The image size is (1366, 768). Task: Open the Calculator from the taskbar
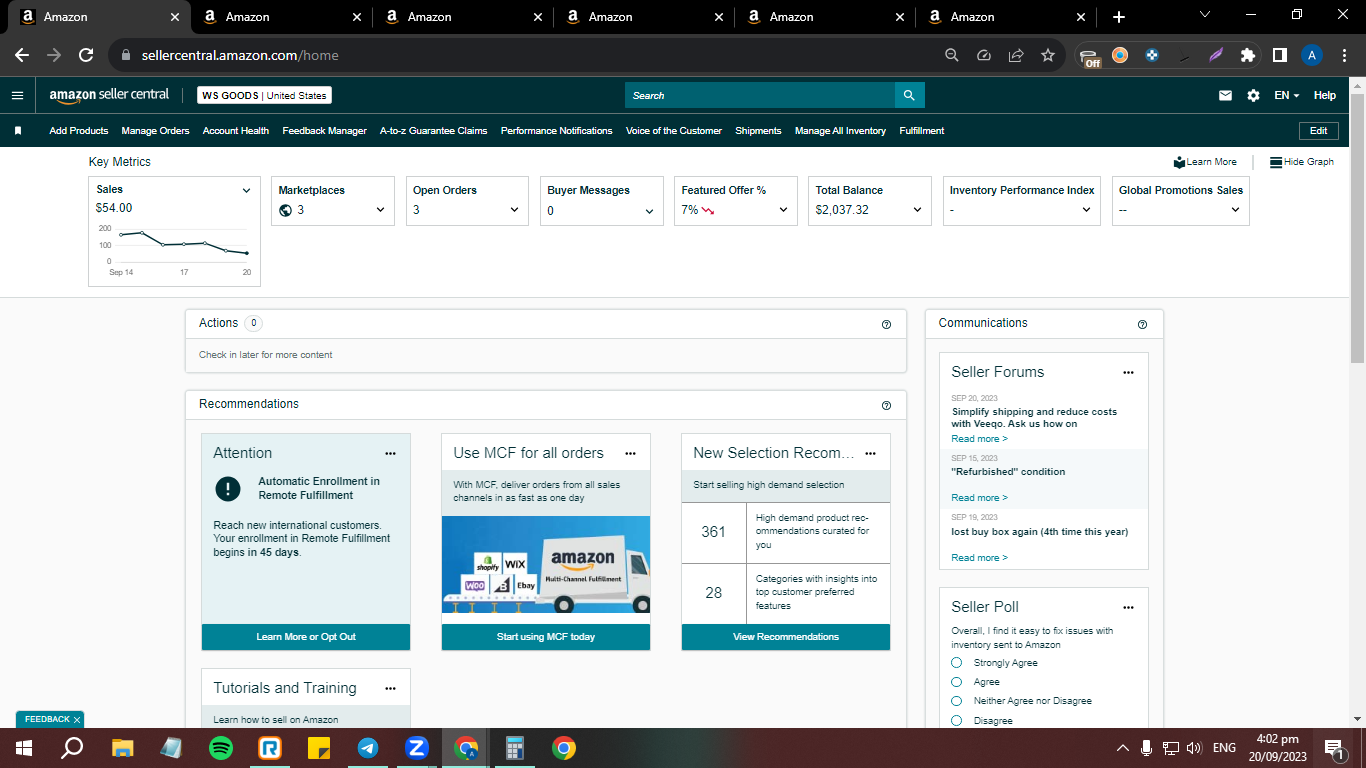(x=515, y=747)
